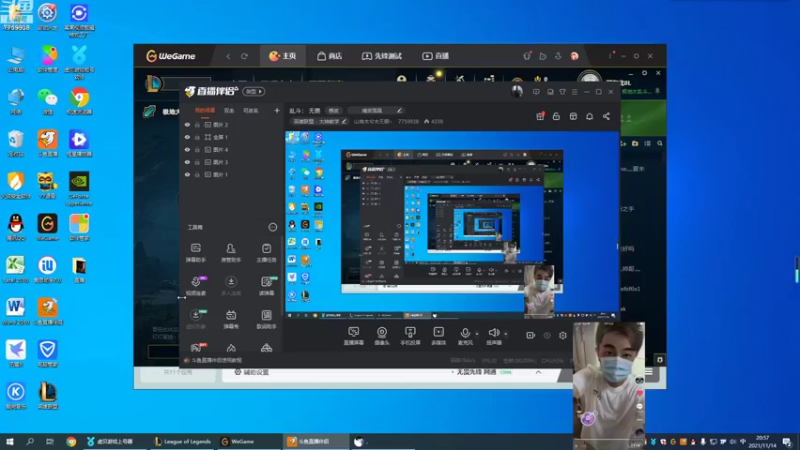Image resolution: width=800 pixels, height=450 pixels.
Task: Start 视频连麦 from the toolbox
Action: click(x=195, y=286)
